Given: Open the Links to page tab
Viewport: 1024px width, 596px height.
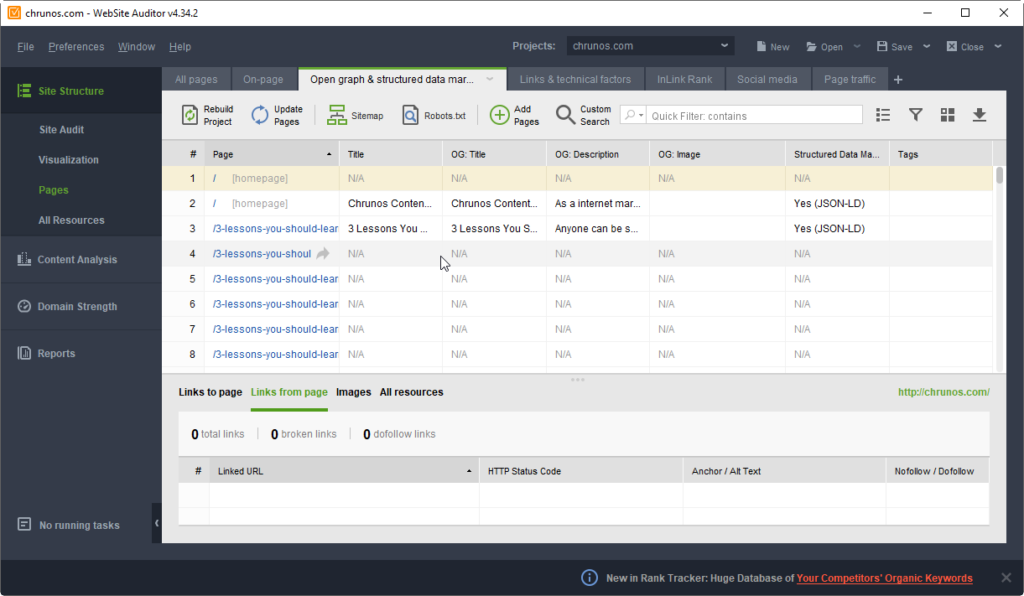Looking at the screenshot, I should point(210,392).
